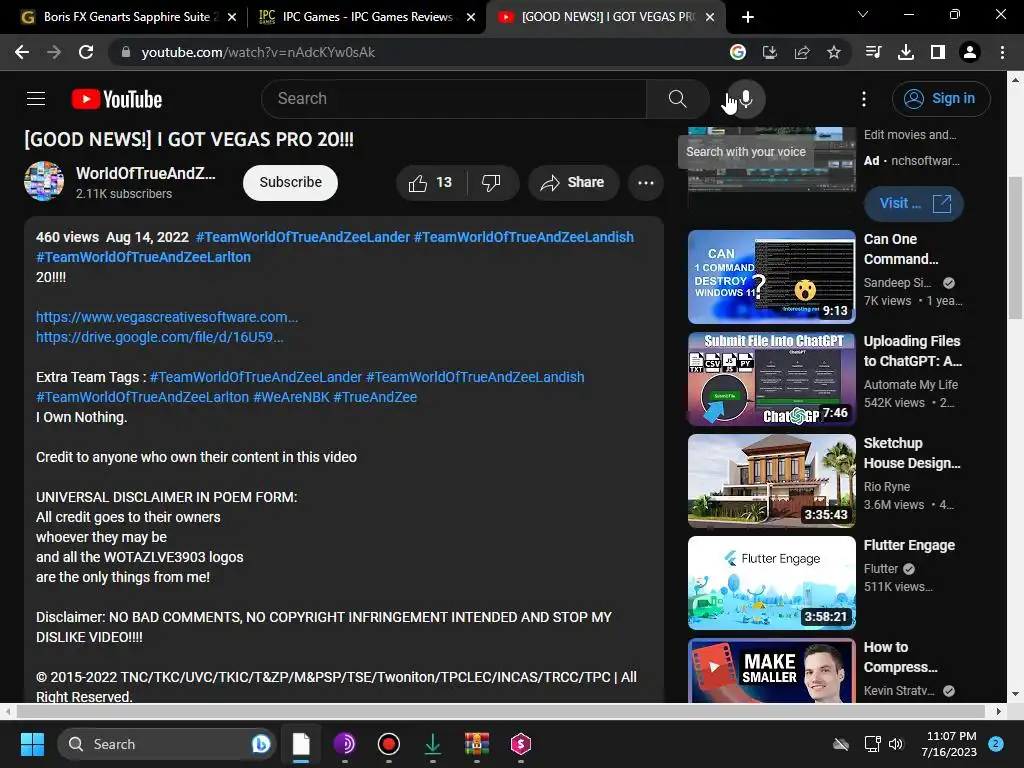
Task: Open YouTube settings three-dot menu
Action: (863, 99)
